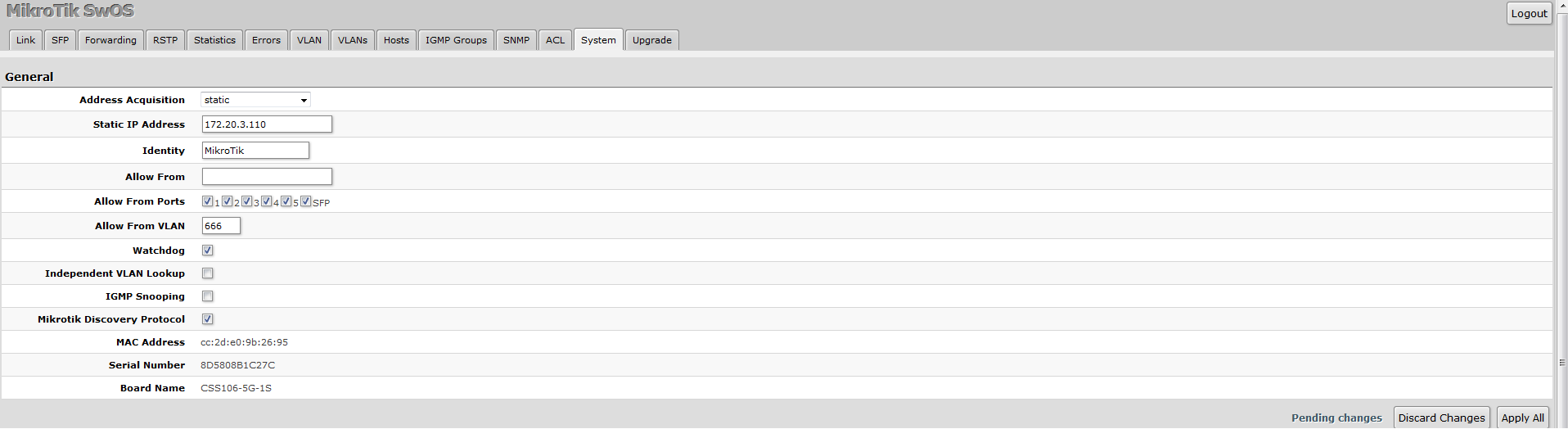Image resolution: width=1568 pixels, height=429 pixels.
Task: Click the General section heading
Action: click(x=29, y=77)
